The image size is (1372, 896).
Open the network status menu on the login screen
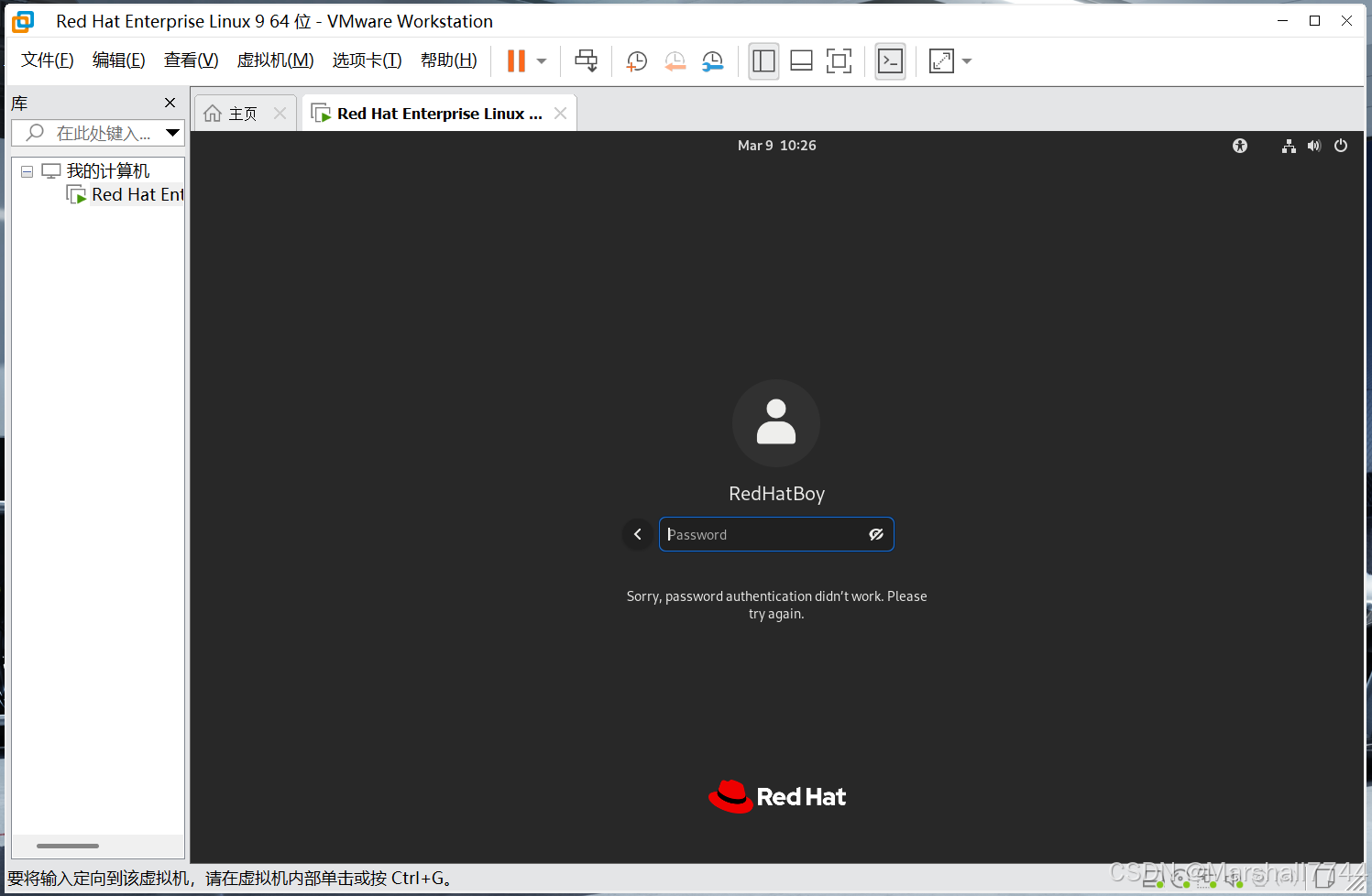[1288, 145]
